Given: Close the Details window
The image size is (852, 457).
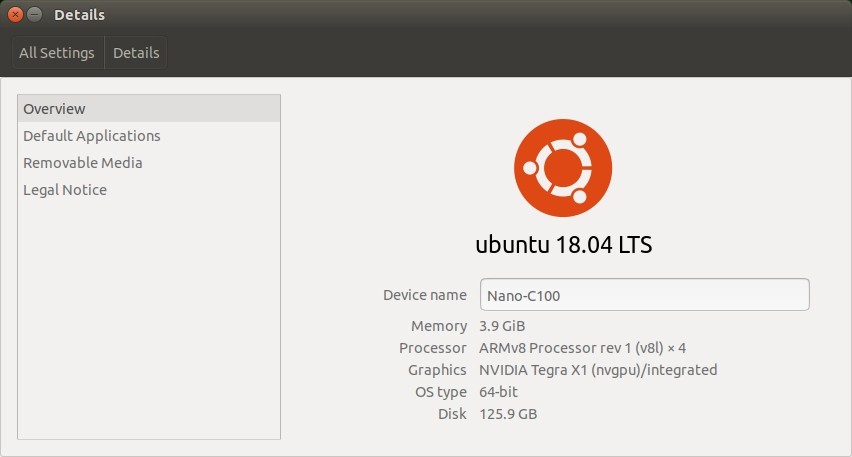Looking at the screenshot, I should coord(15,15).
